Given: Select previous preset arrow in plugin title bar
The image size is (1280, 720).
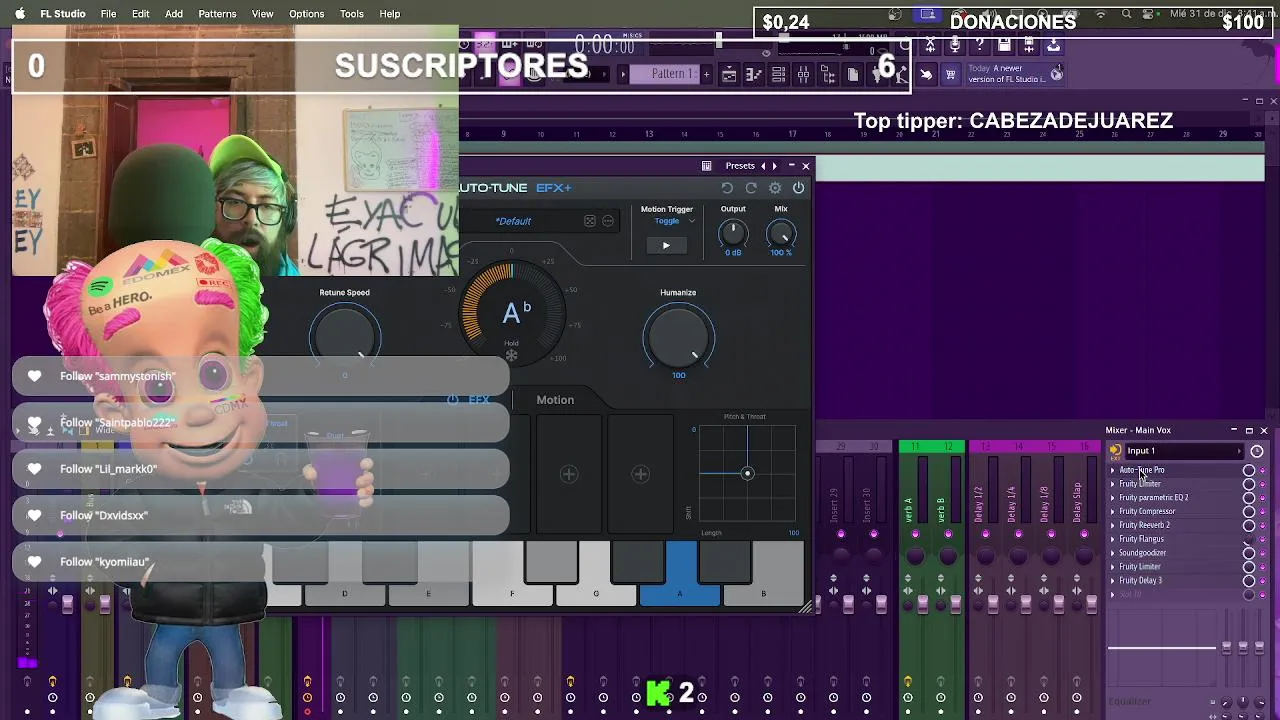Looking at the screenshot, I should coord(763,166).
